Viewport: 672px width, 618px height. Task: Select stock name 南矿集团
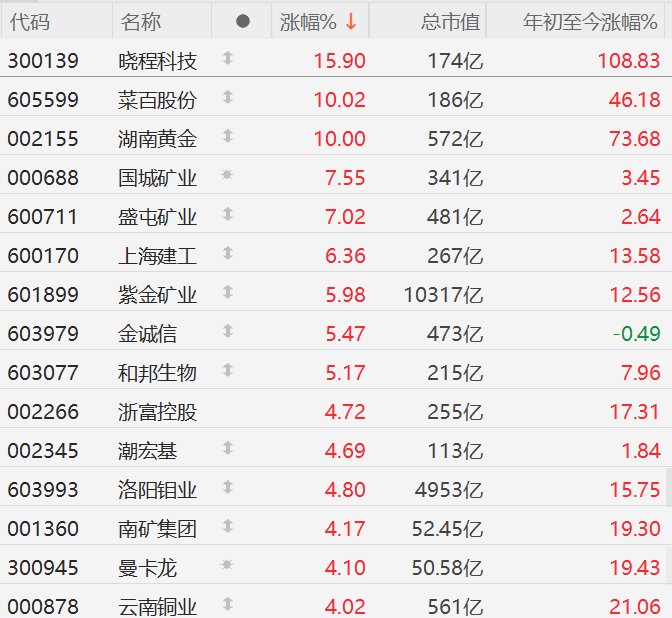pos(157,529)
